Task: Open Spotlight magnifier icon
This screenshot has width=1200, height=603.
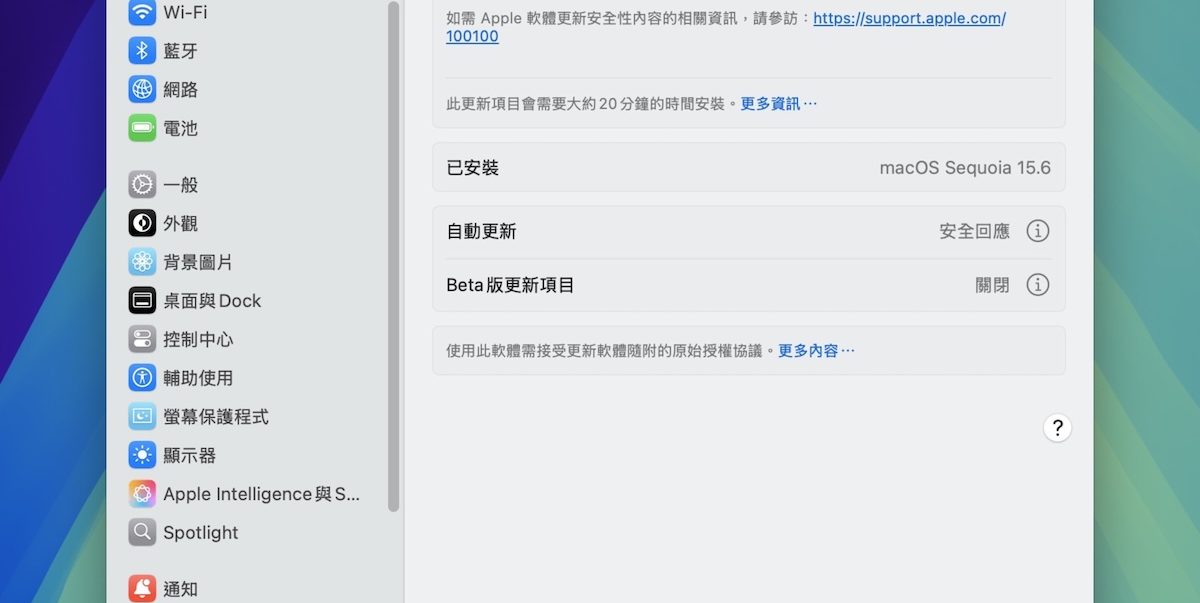Action: coord(142,532)
